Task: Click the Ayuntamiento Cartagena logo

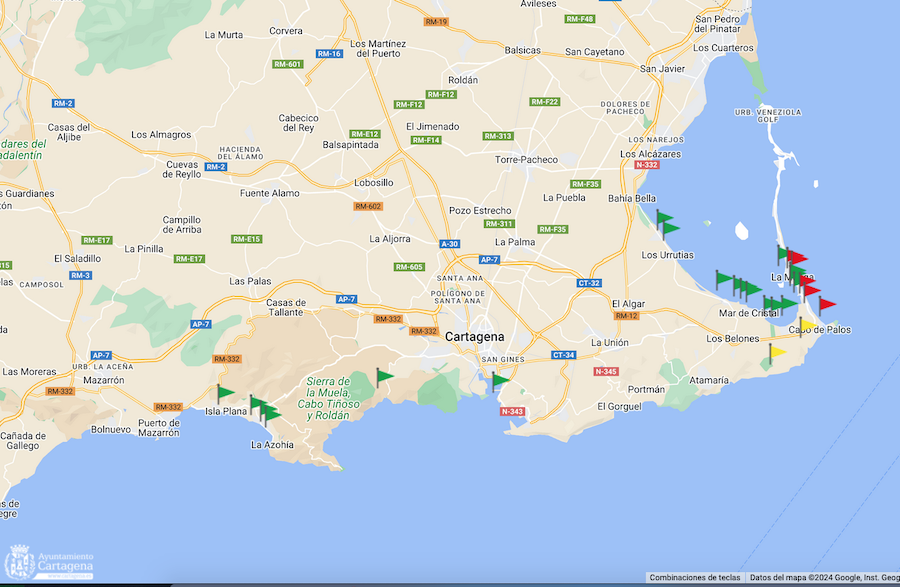Action: click(51, 562)
